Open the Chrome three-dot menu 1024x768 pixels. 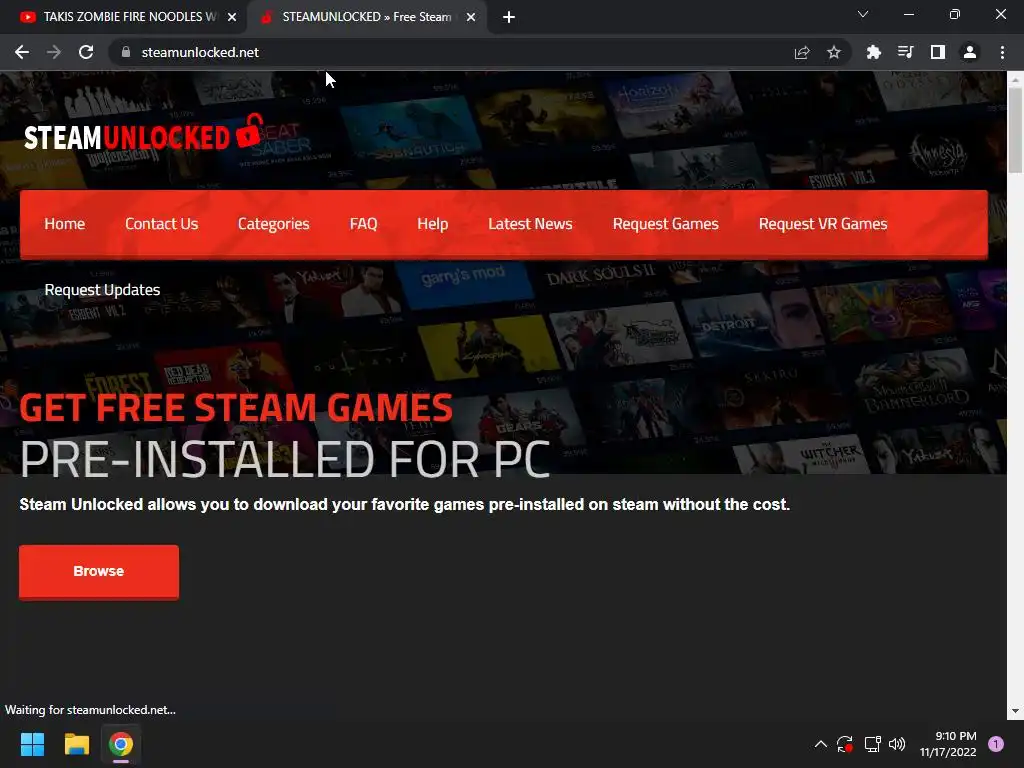click(1002, 52)
